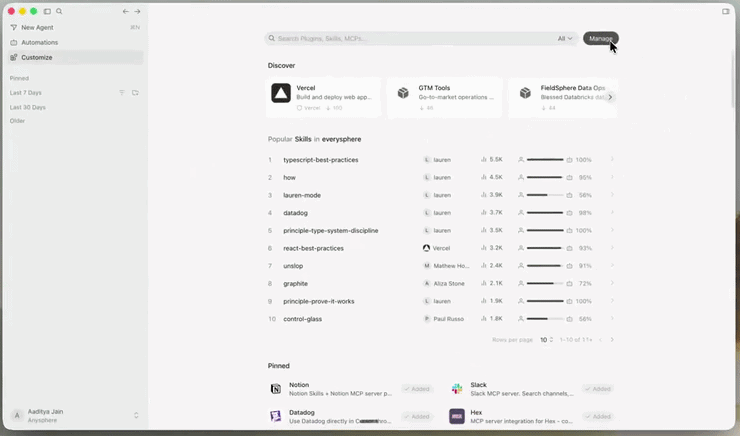Toggle Added status for Slack
740x436 pixels.
(598, 389)
